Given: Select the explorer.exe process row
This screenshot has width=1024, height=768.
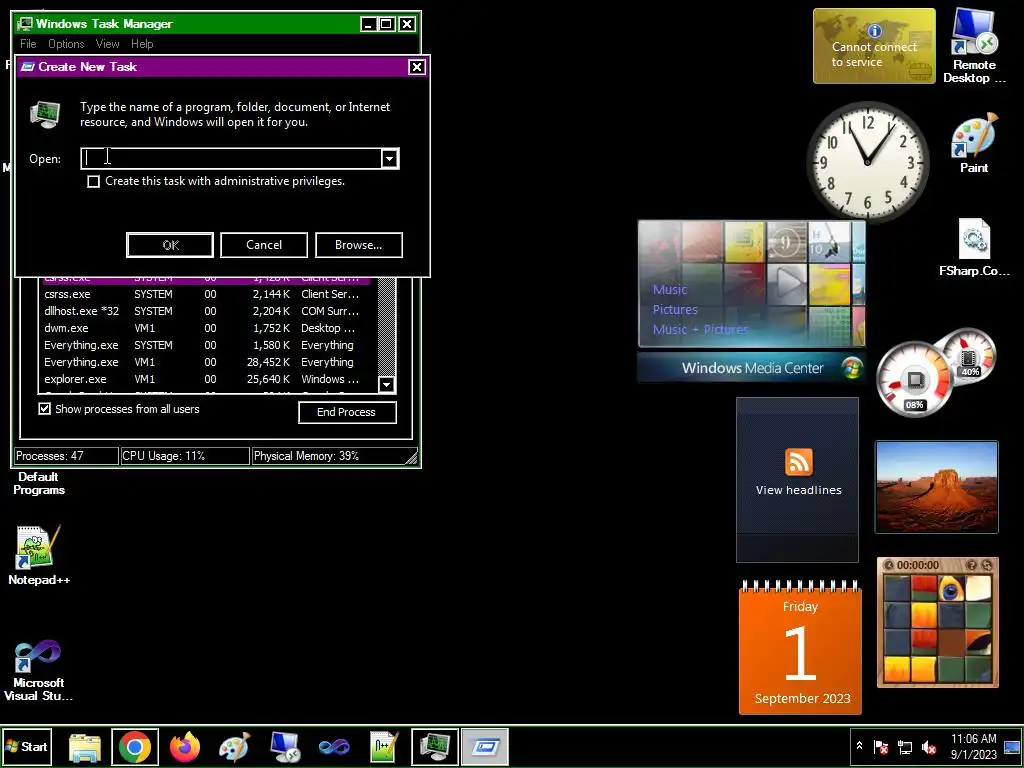Looking at the screenshot, I should (x=208, y=379).
